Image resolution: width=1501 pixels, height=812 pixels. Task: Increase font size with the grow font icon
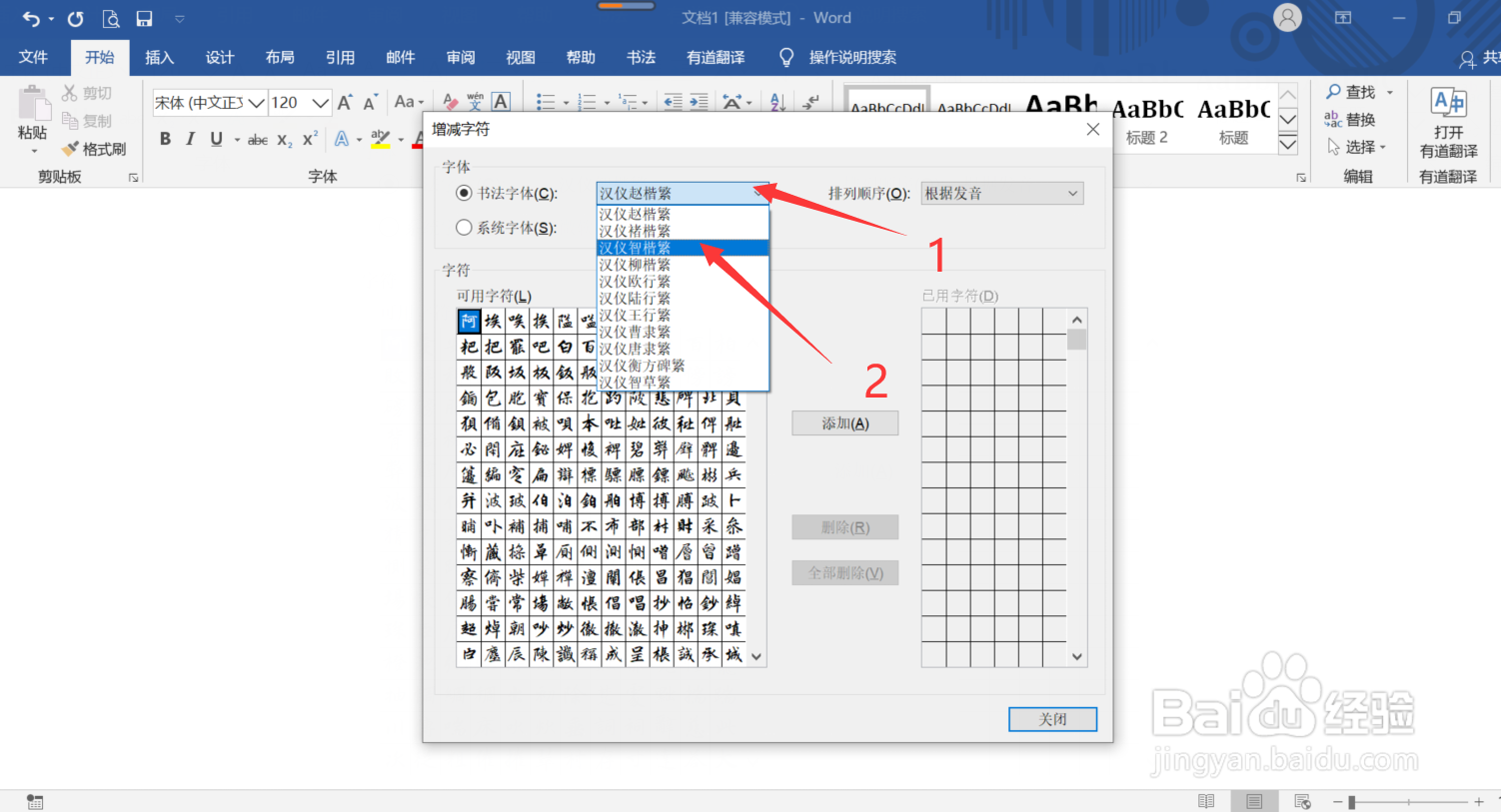345,102
